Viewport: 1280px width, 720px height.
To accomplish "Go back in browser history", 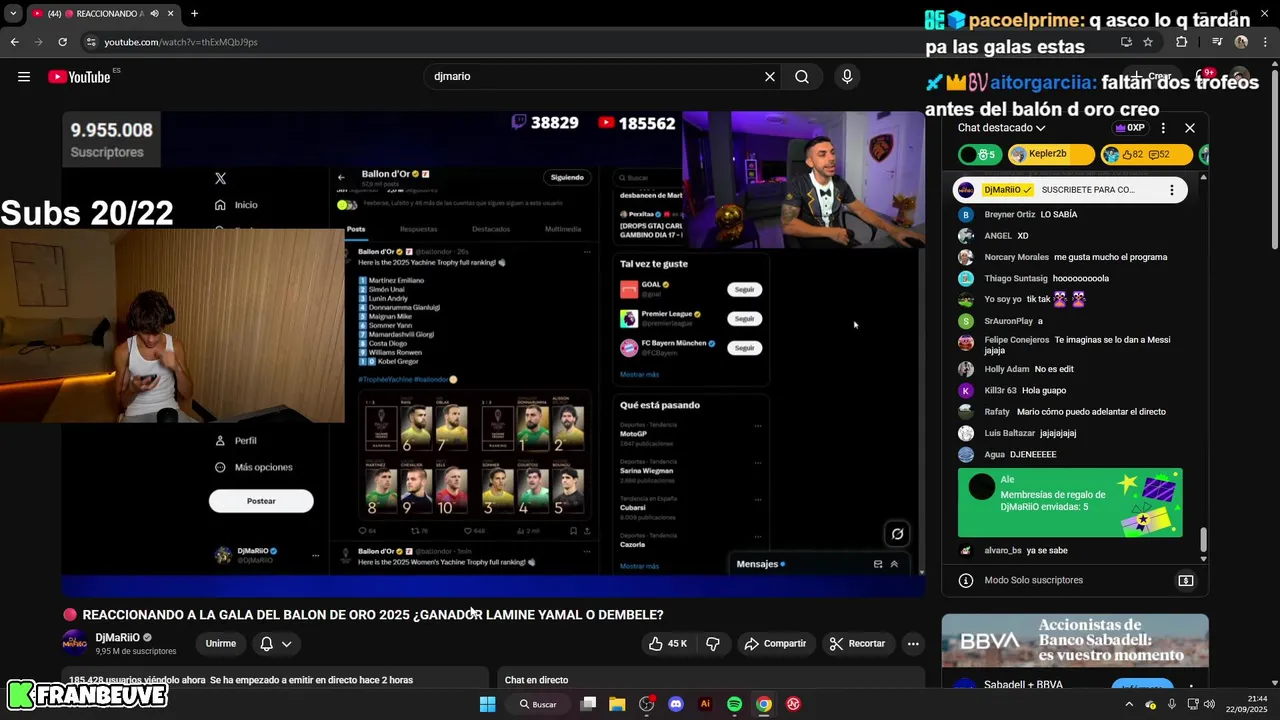I will pos(14,42).
